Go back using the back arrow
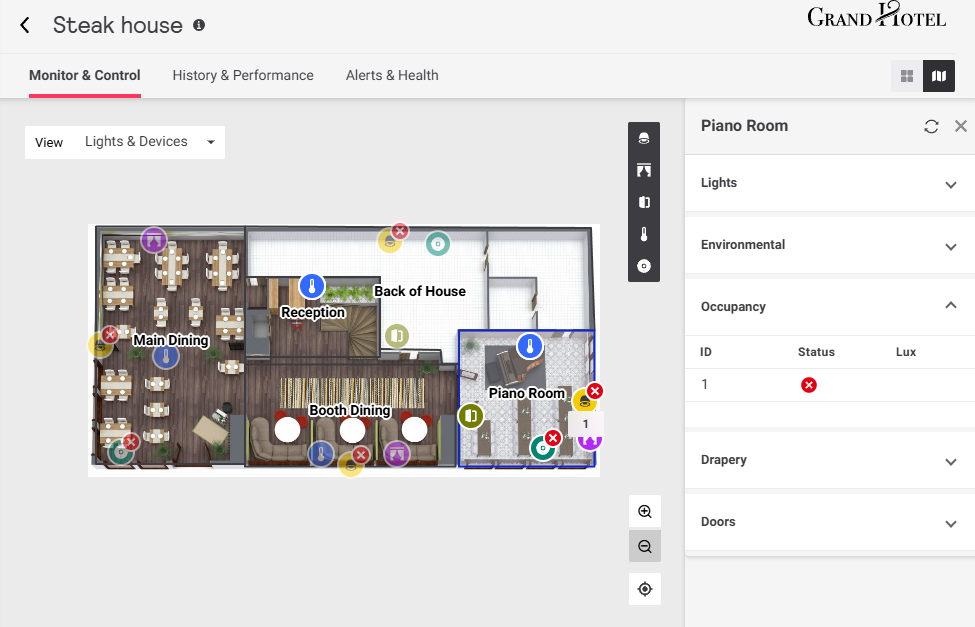Image resolution: width=975 pixels, height=627 pixels. click(x=25, y=26)
